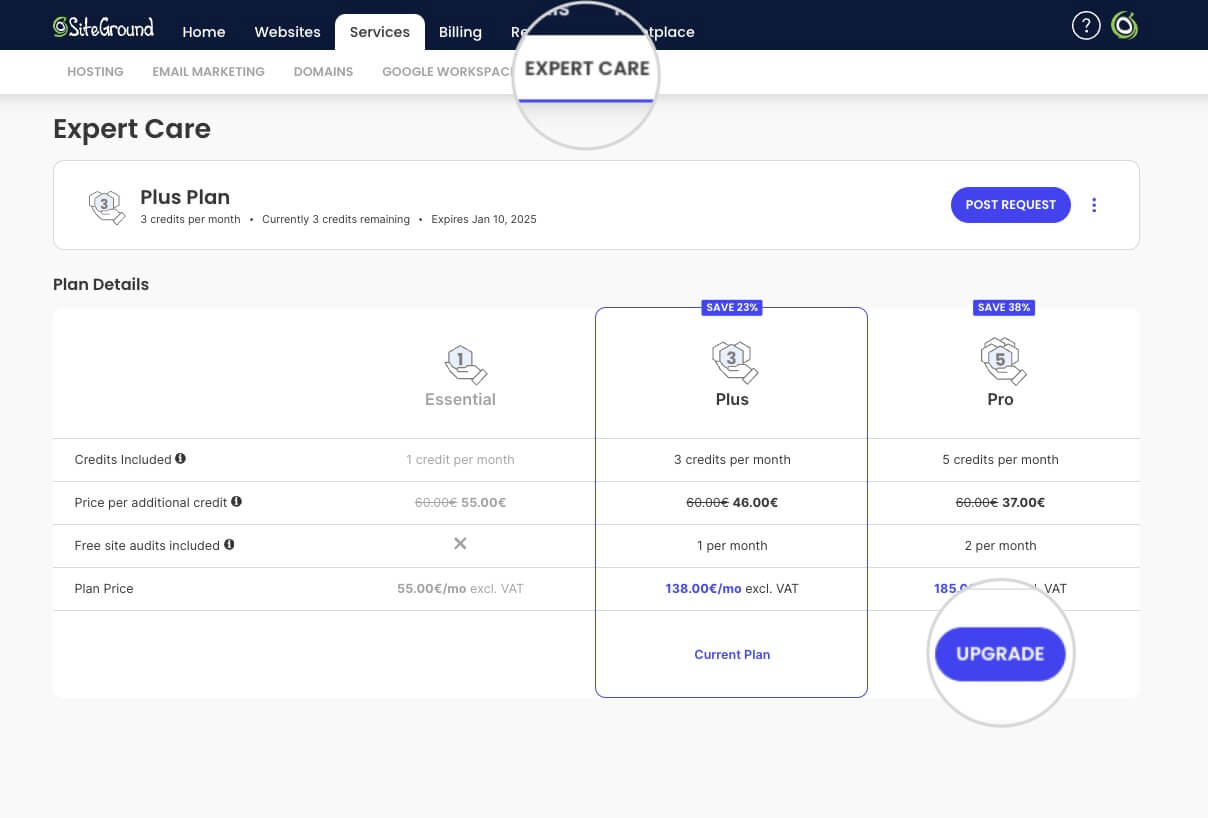Image resolution: width=1208 pixels, height=818 pixels.
Task: Open the help question mark icon
Action: (1086, 26)
